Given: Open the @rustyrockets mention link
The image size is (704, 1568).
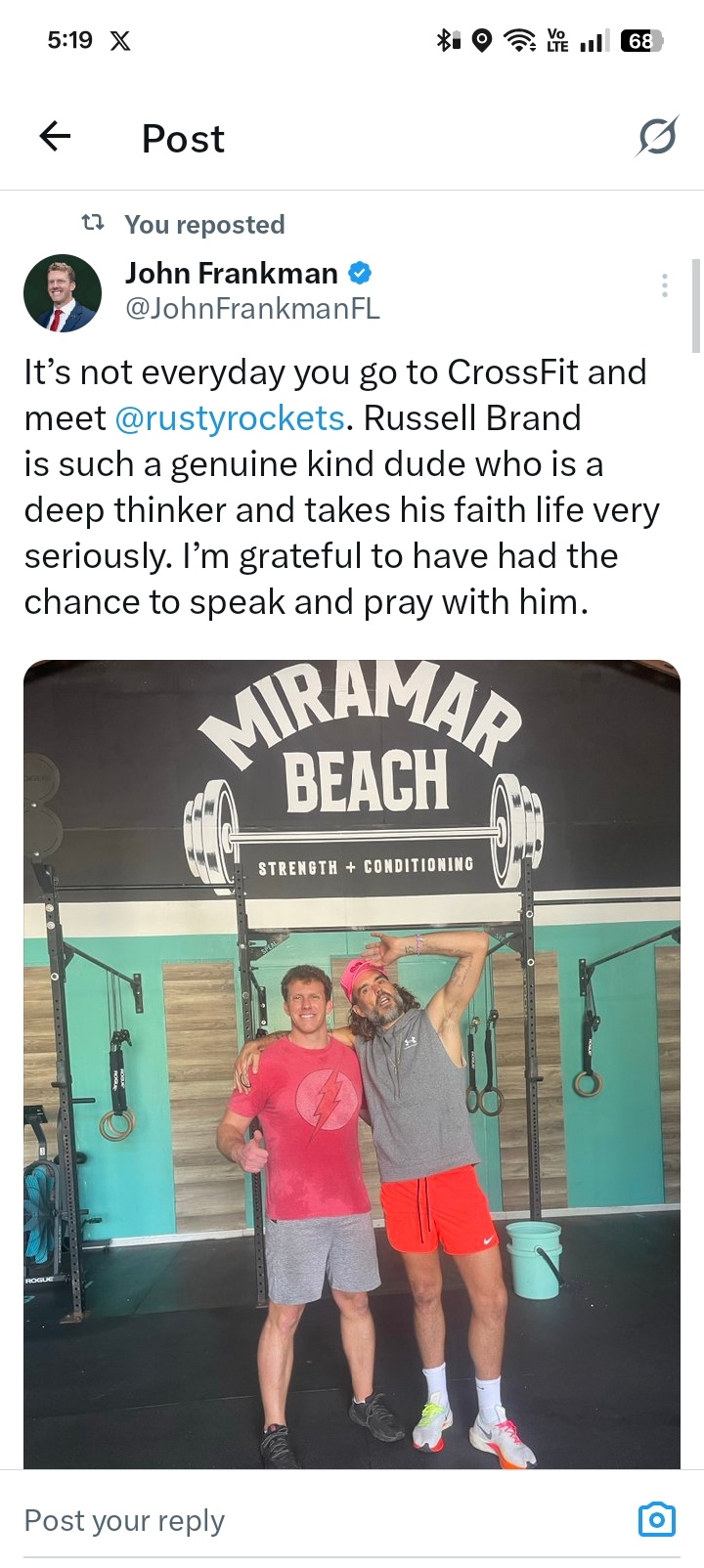Looking at the screenshot, I should tap(229, 418).
